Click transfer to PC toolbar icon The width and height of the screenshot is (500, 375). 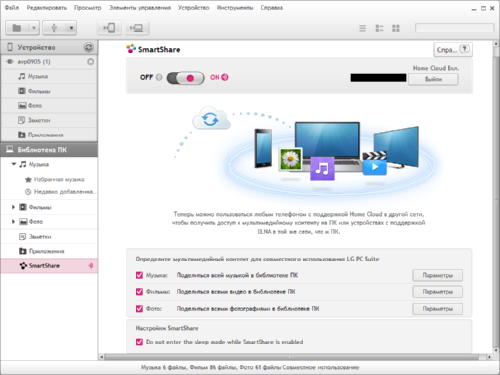click(137, 28)
